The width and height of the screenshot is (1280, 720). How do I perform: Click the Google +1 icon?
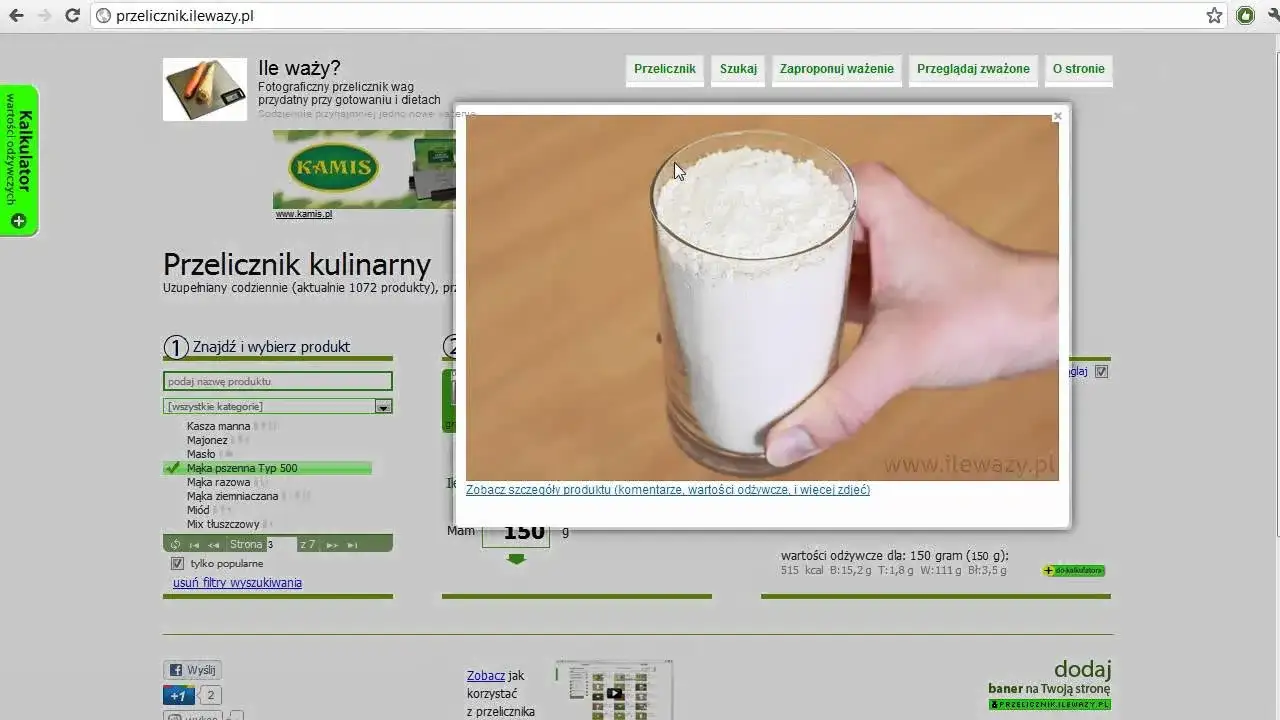178,695
